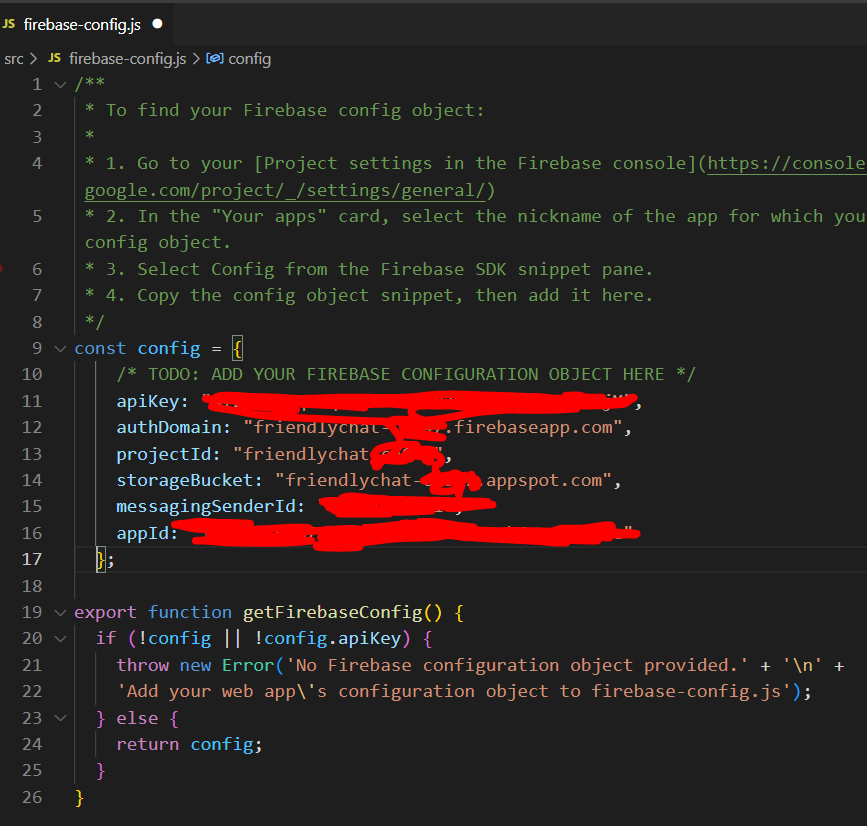This screenshot has height=826, width=867.
Task: Click the 'authDomain:' property name
Action: click(x=173, y=427)
